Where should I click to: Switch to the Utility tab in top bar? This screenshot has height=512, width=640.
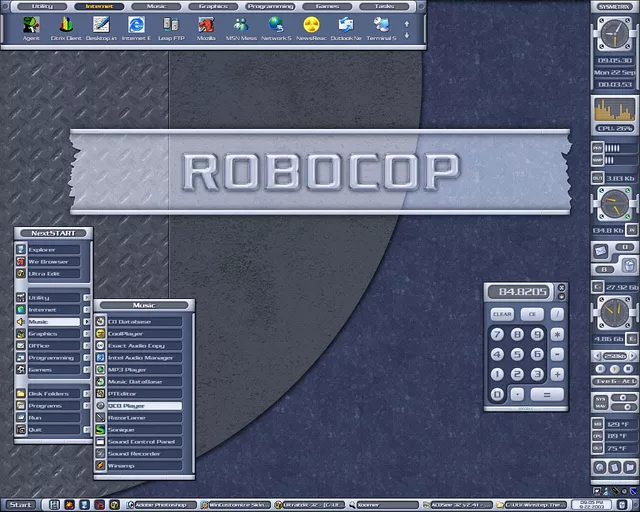42,6
